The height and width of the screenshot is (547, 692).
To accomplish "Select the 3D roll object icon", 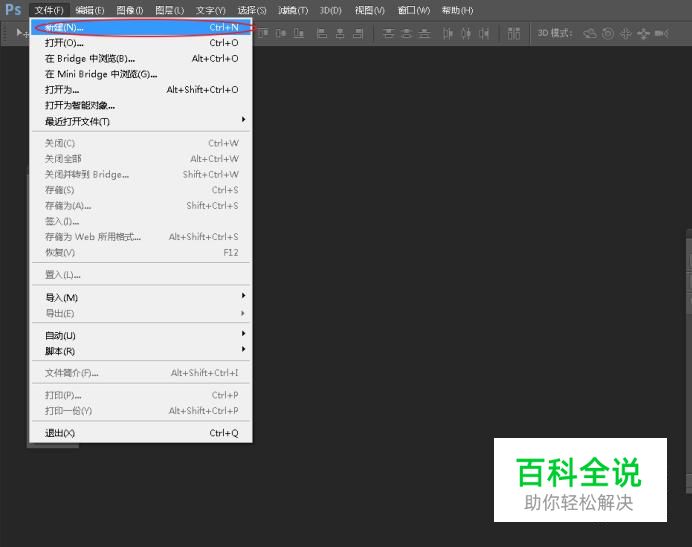I will pyautogui.click(x=608, y=33).
